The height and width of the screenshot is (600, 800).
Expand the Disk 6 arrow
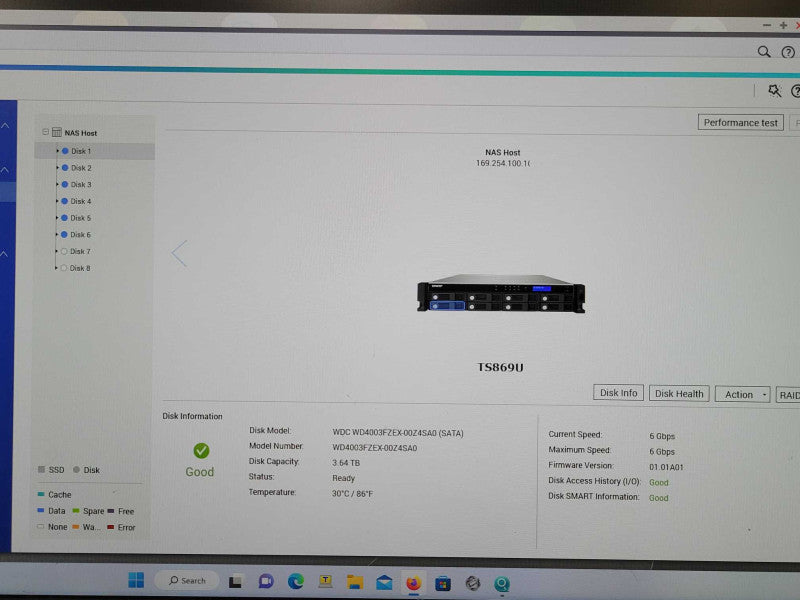pyautogui.click(x=57, y=235)
